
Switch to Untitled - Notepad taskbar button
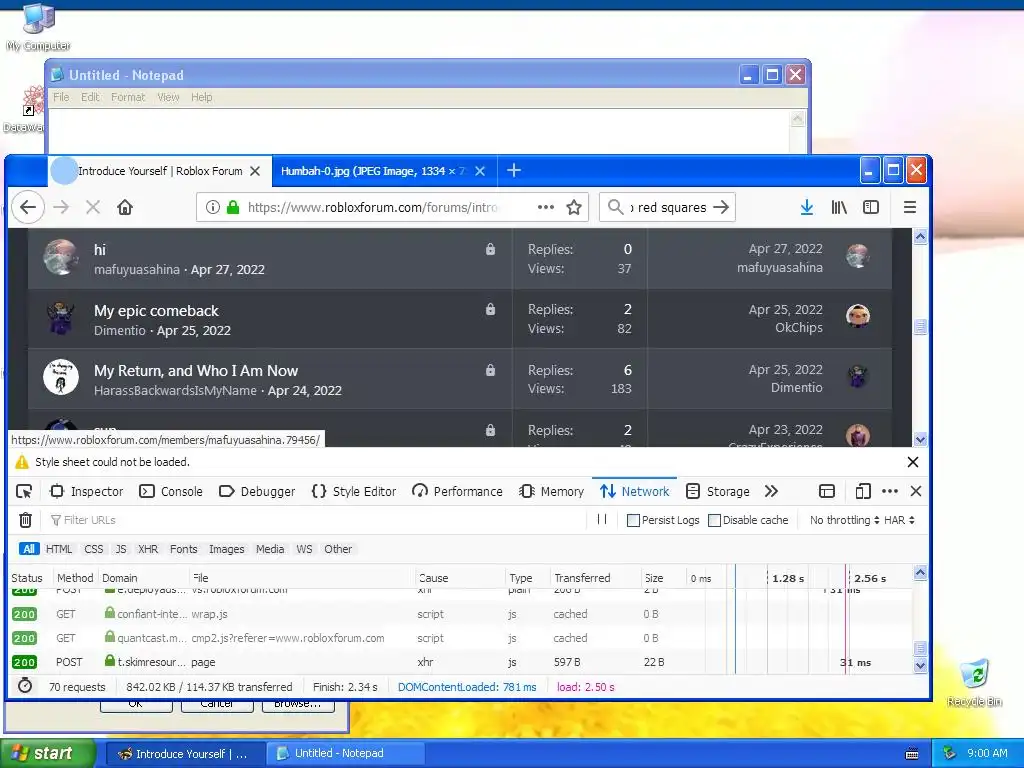(x=346, y=753)
